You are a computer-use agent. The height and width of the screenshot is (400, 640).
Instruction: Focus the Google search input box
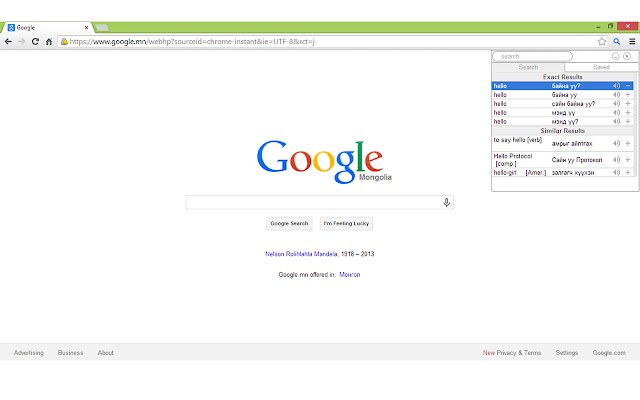click(x=320, y=202)
